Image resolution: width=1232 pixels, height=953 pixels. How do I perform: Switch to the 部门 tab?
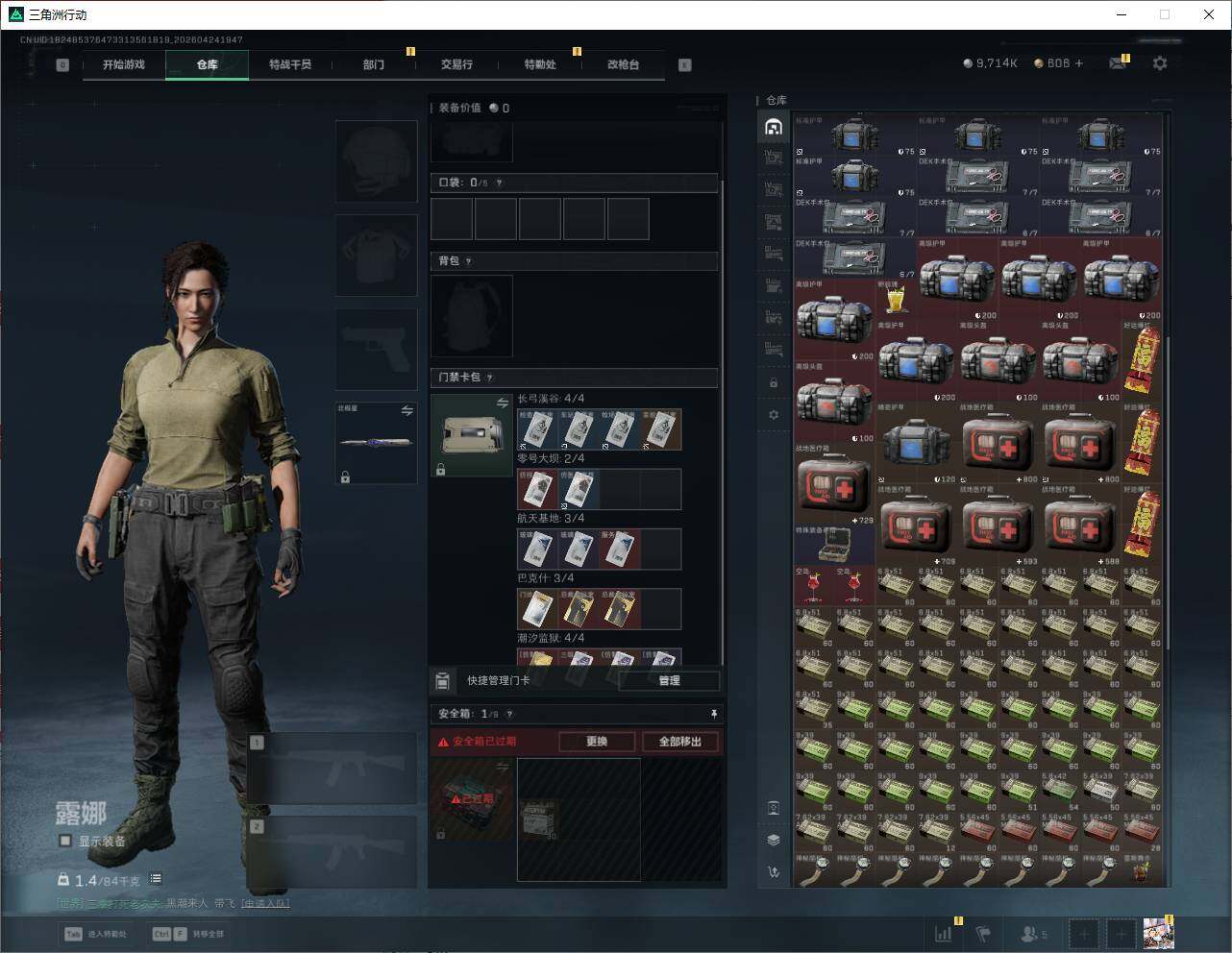[x=374, y=64]
